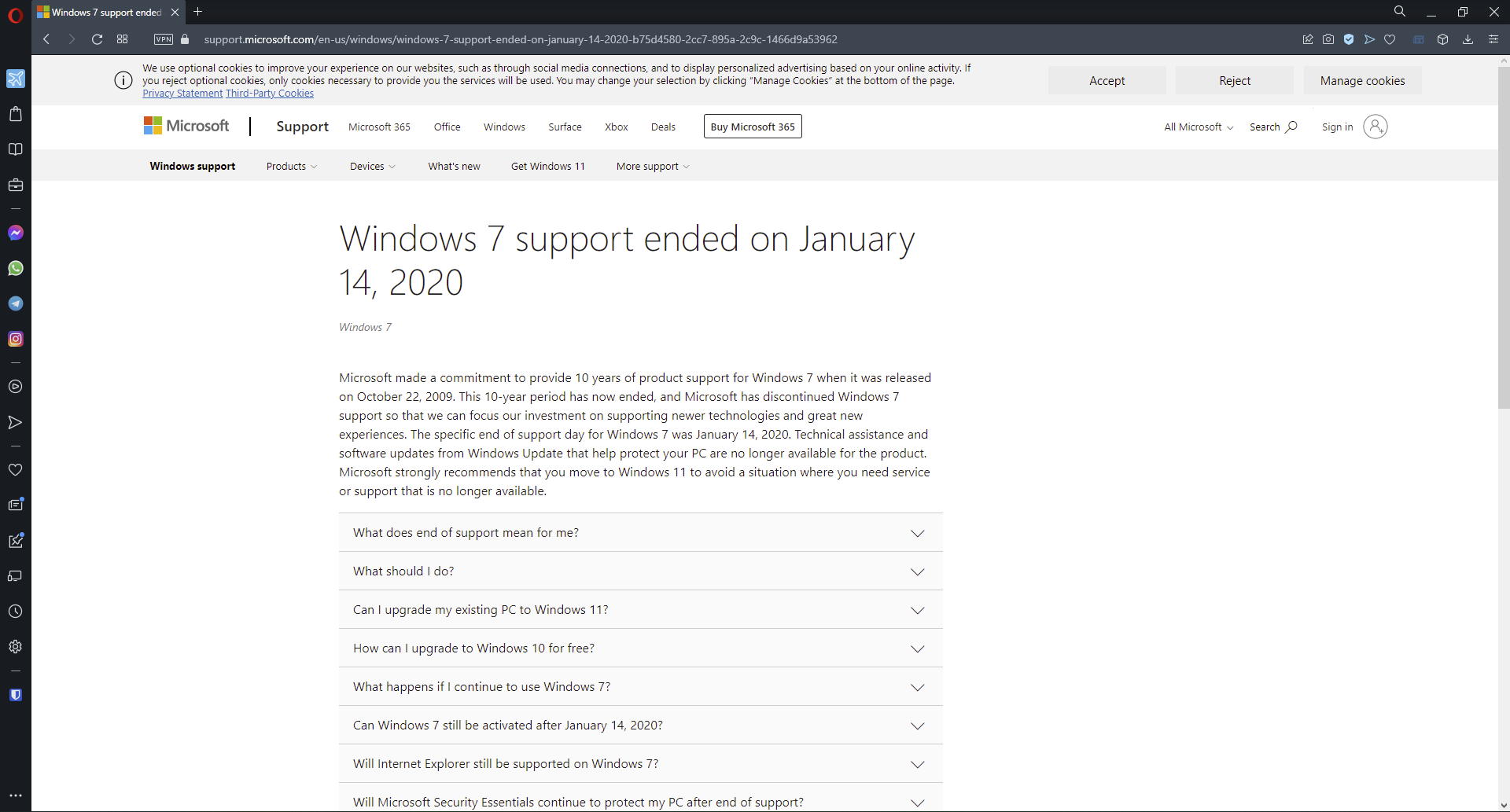Add page to bookmarks with heart icon

point(1390,39)
